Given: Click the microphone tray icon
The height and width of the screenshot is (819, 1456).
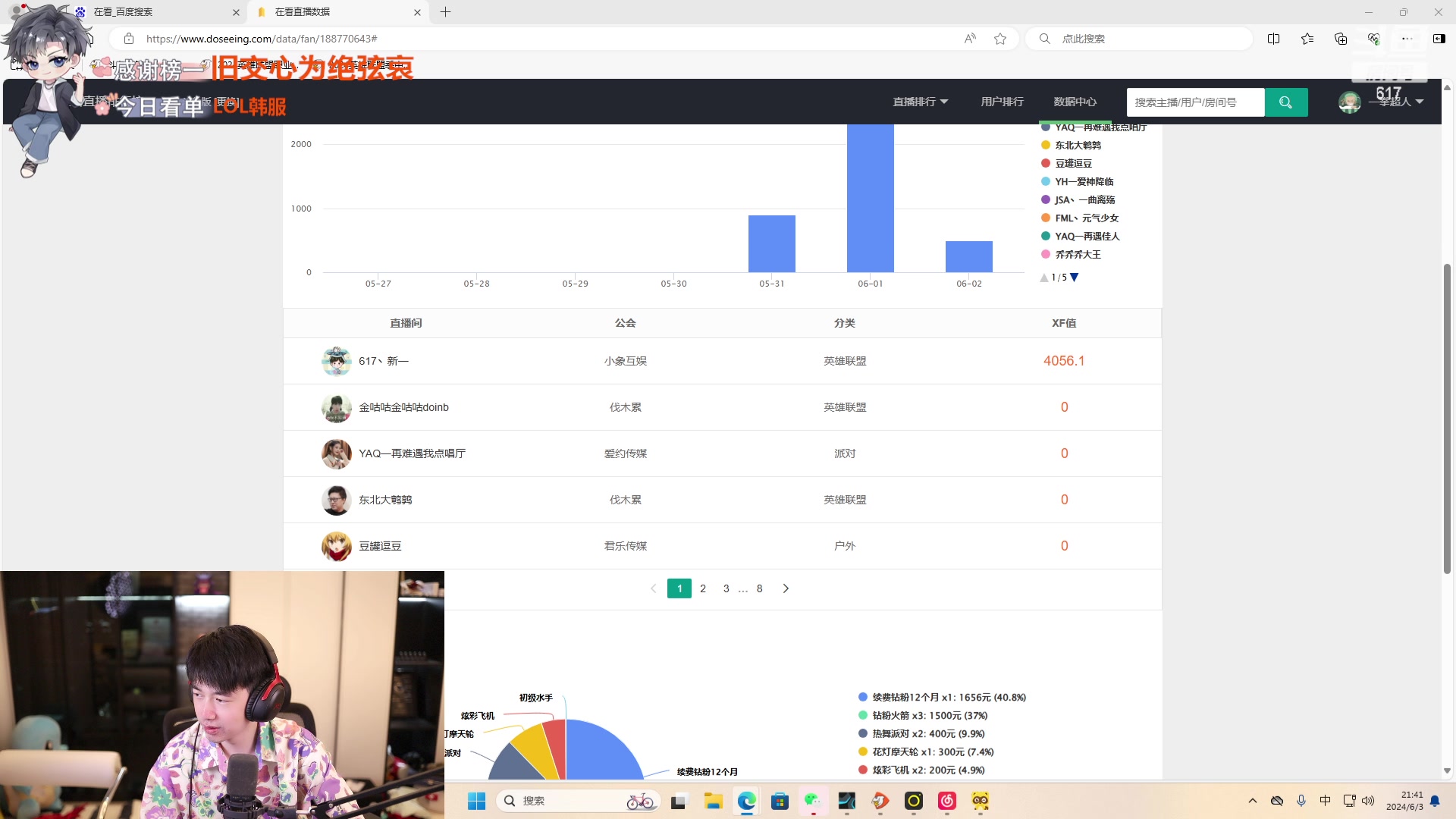Looking at the screenshot, I should 1301,801.
